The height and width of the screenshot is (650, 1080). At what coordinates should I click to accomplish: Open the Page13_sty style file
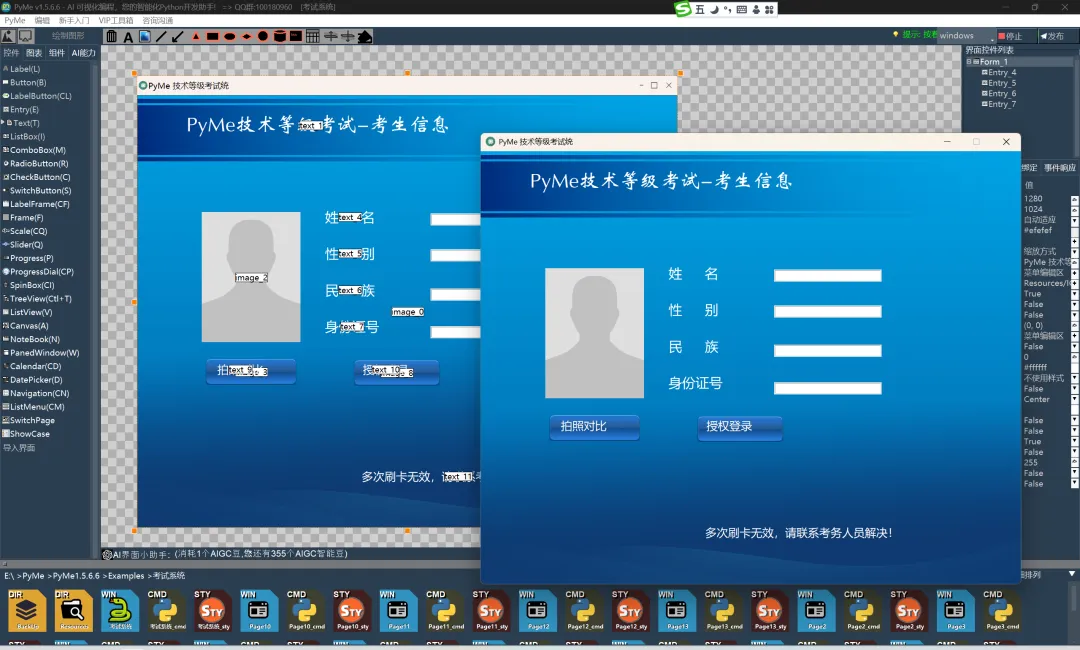[769, 610]
